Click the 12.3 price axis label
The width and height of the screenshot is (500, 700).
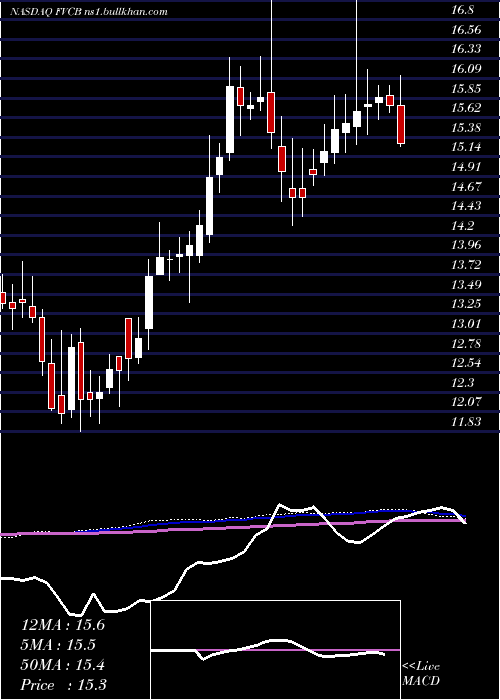(x=462, y=382)
